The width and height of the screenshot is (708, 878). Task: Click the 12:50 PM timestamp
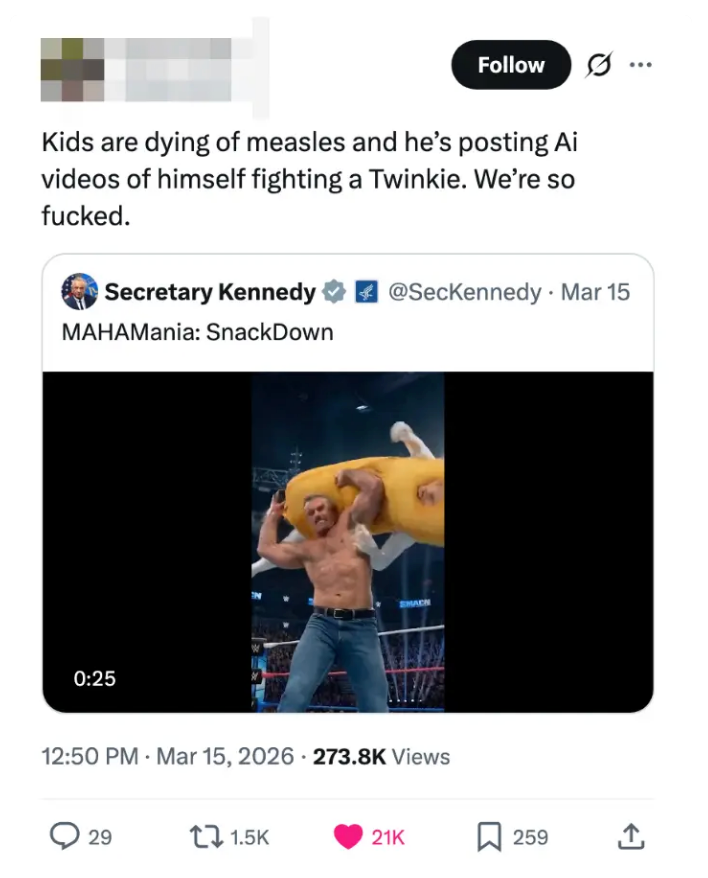82,757
